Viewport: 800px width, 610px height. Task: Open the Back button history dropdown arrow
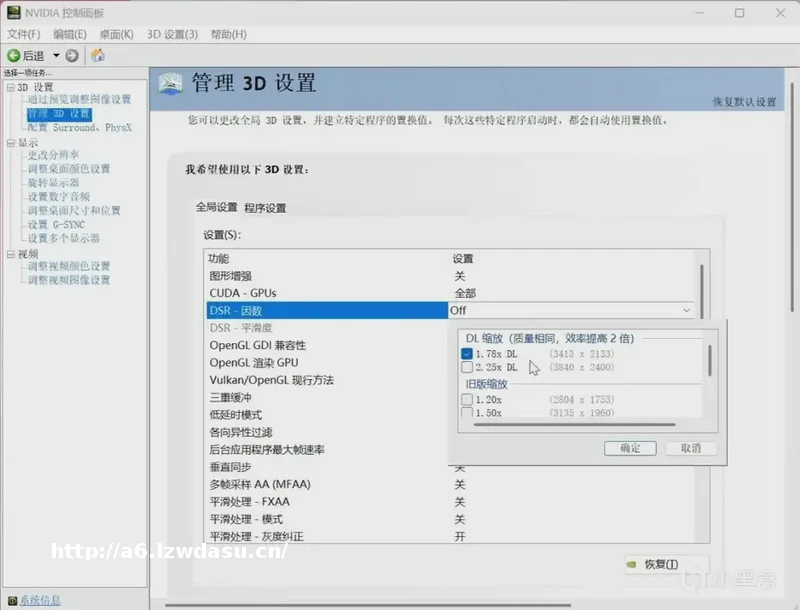coord(56,56)
